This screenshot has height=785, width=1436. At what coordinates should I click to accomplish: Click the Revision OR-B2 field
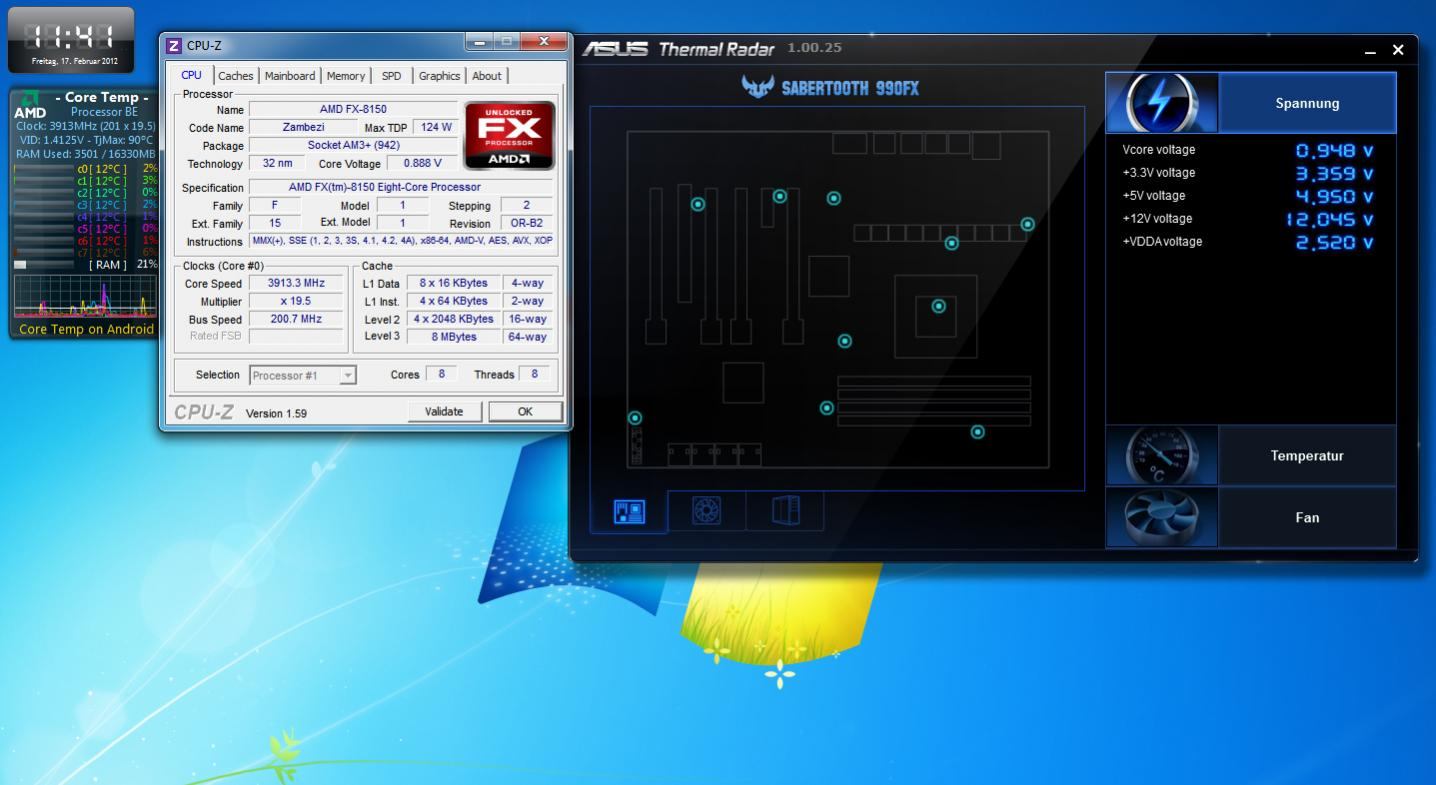[526, 223]
